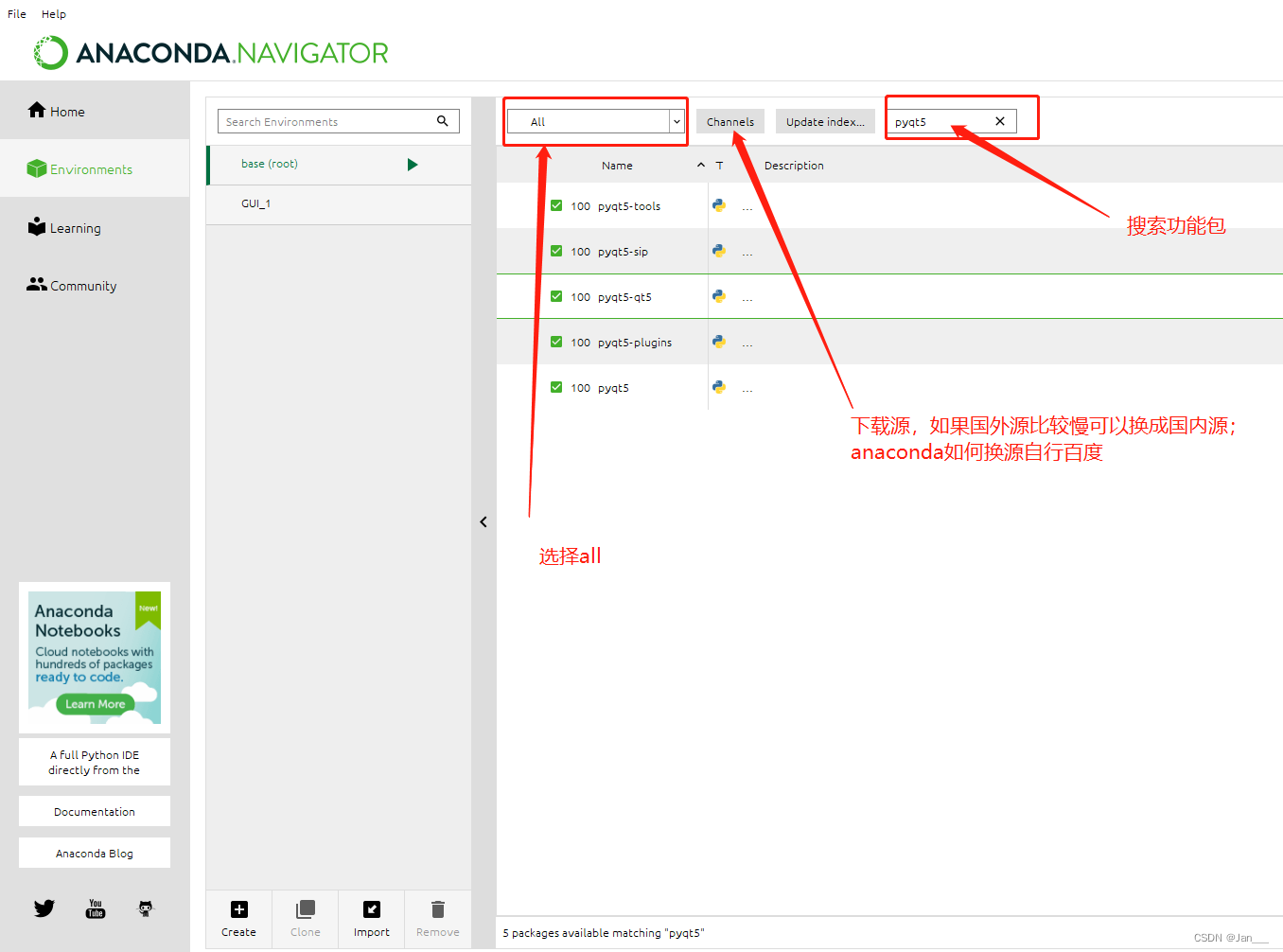
Task: Click the Channels button
Action: point(730,121)
